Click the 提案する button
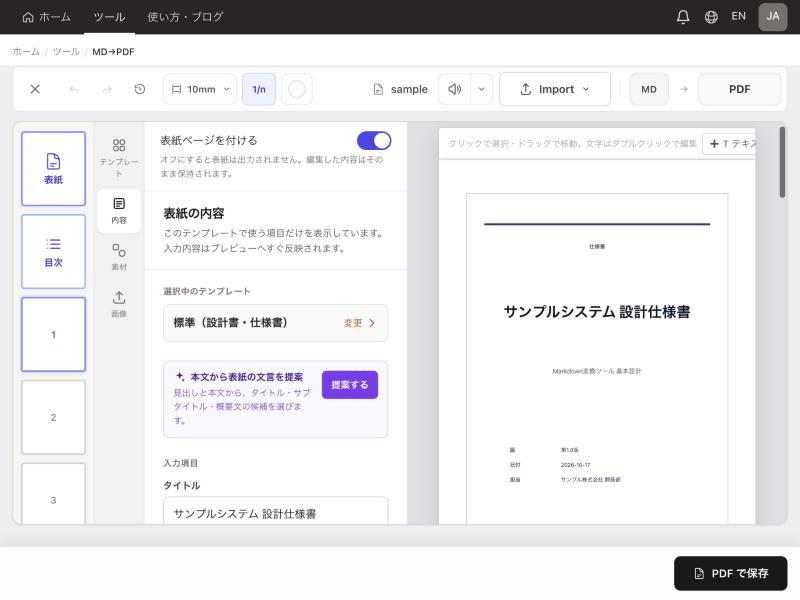Image resolution: width=800 pixels, height=600 pixels. [x=349, y=385]
